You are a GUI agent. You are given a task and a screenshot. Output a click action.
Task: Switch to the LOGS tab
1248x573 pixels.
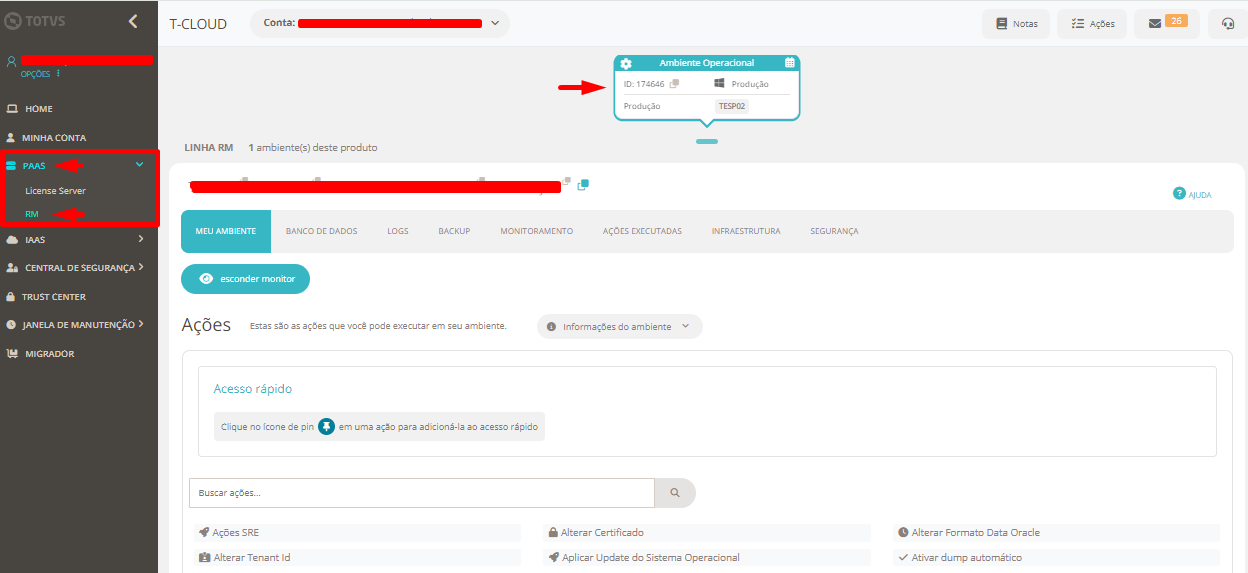click(x=398, y=231)
